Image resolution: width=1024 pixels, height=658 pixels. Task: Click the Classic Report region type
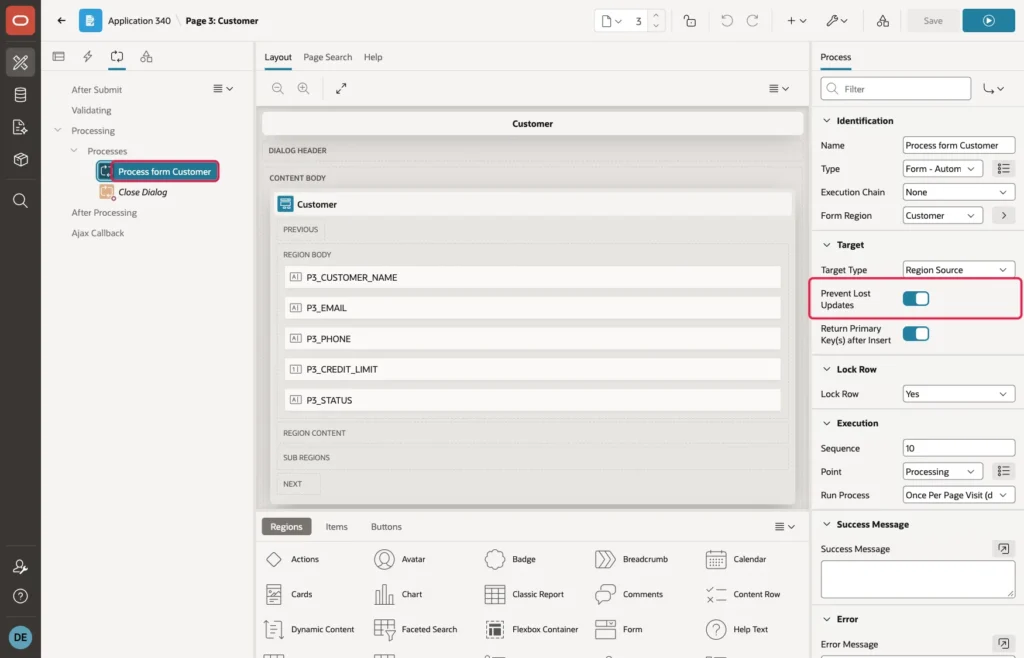524,594
